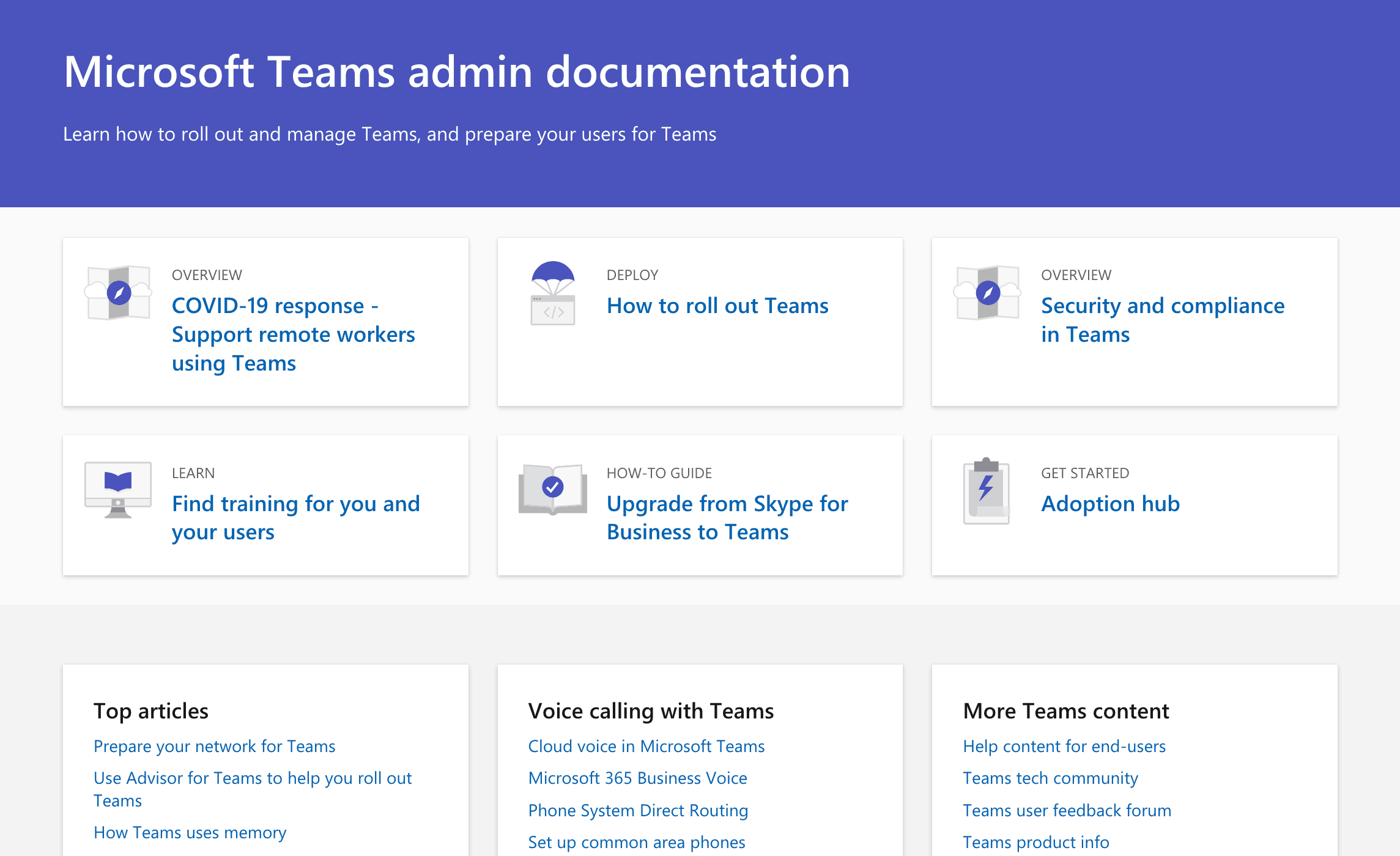This screenshot has width=1400, height=856.
Task: Open Teams tech community
Action: pyautogui.click(x=1050, y=778)
